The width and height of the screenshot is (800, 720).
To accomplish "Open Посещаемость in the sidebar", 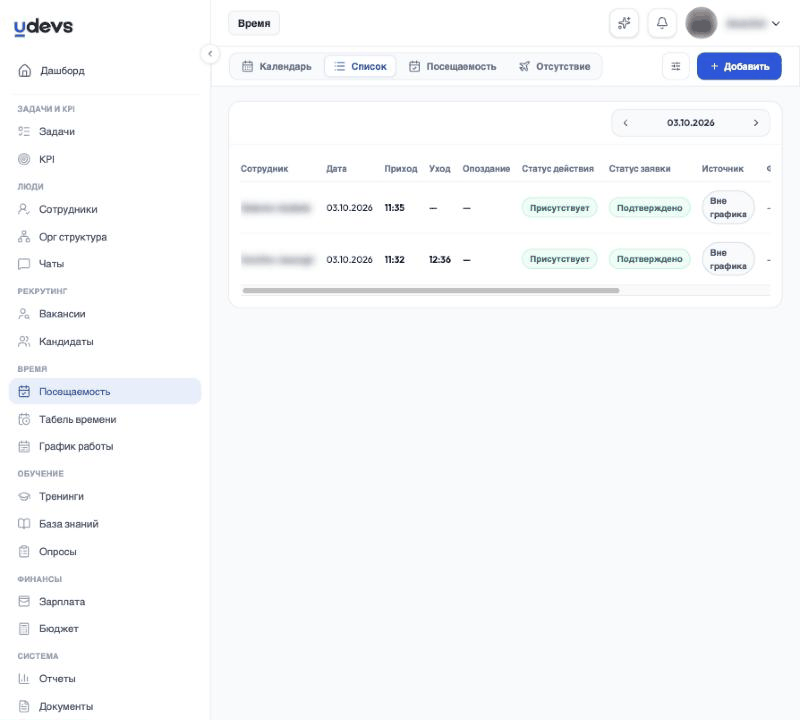I will coord(105,391).
